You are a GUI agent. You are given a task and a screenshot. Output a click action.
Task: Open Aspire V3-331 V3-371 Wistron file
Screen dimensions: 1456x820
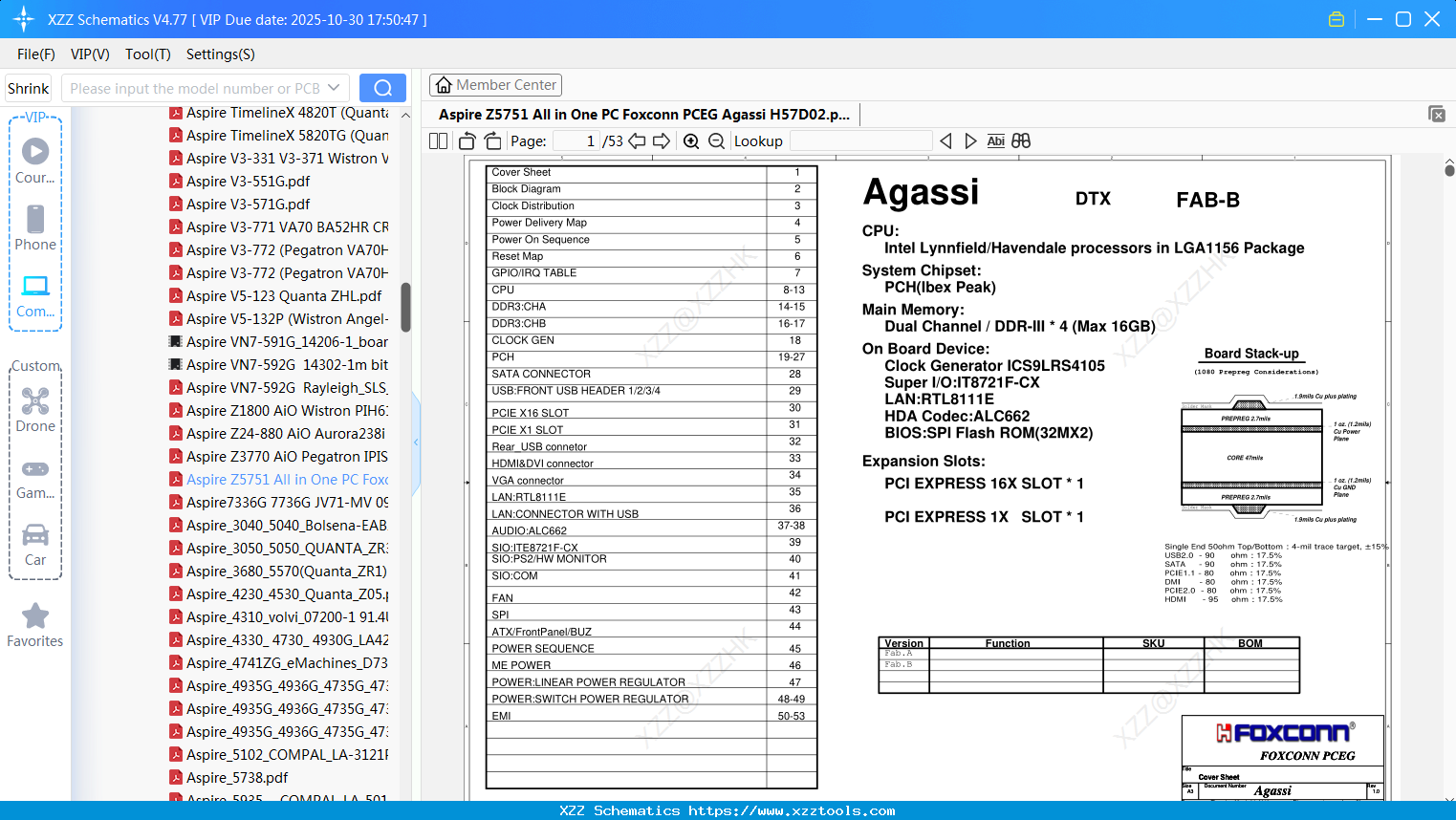click(279, 159)
